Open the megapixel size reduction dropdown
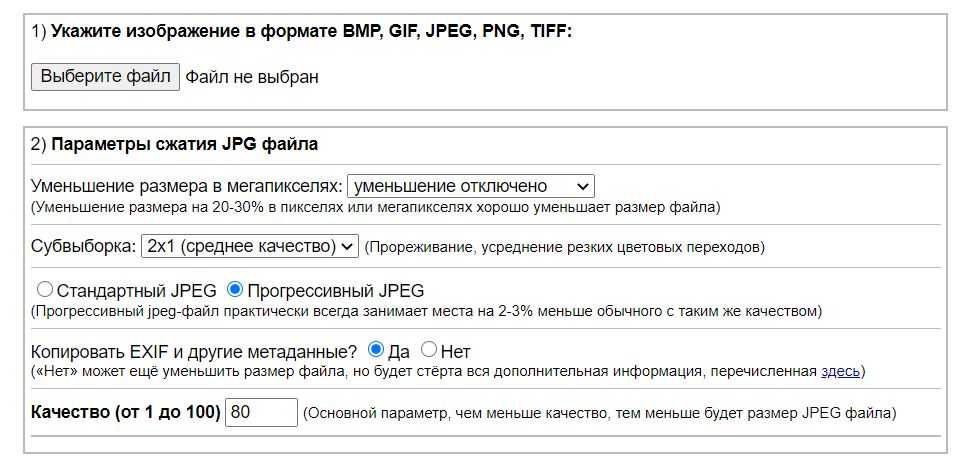Viewport: 970px width, 462px height. [x=470, y=186]
